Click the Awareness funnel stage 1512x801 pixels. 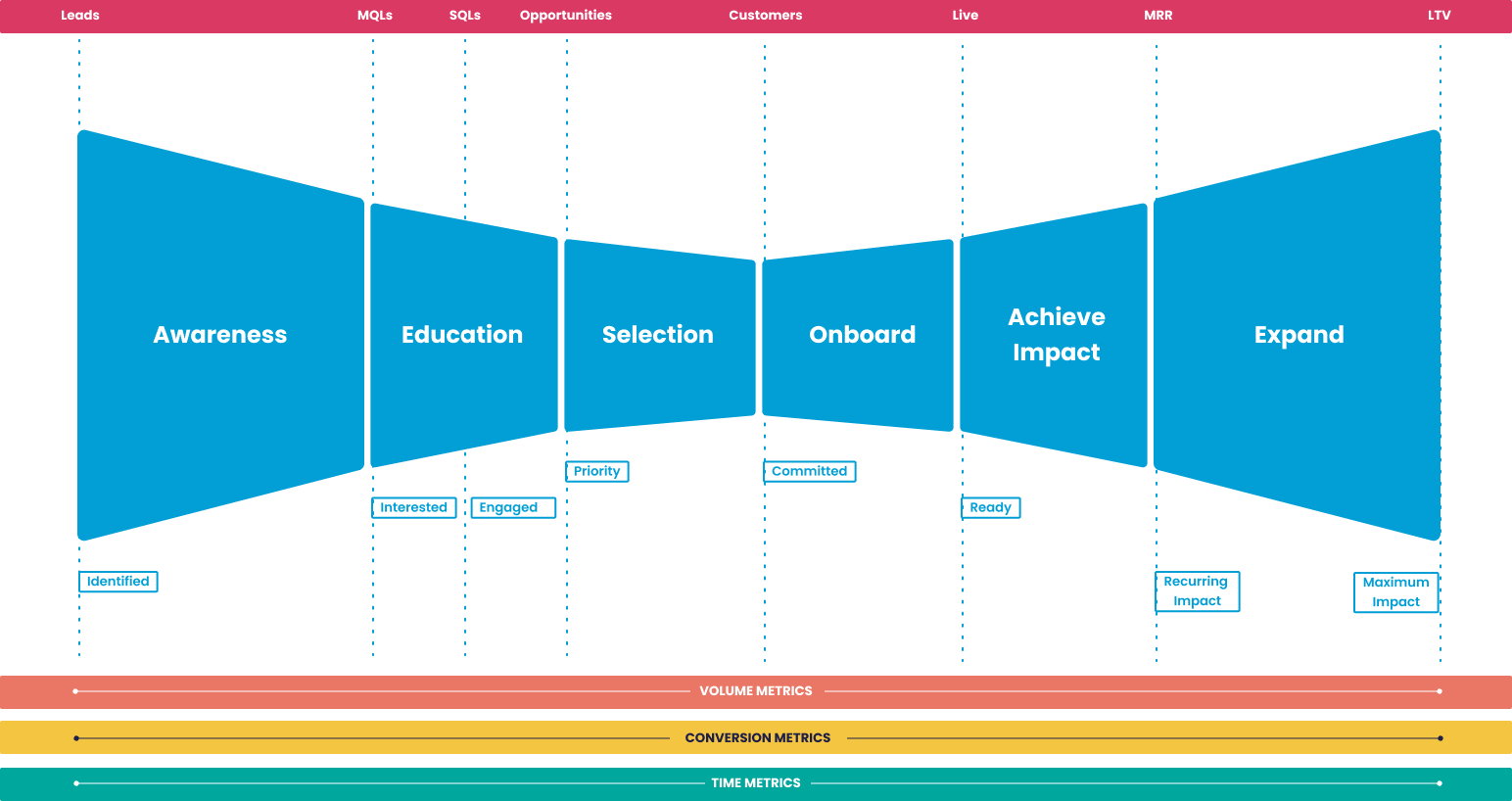tap(220, 335)
